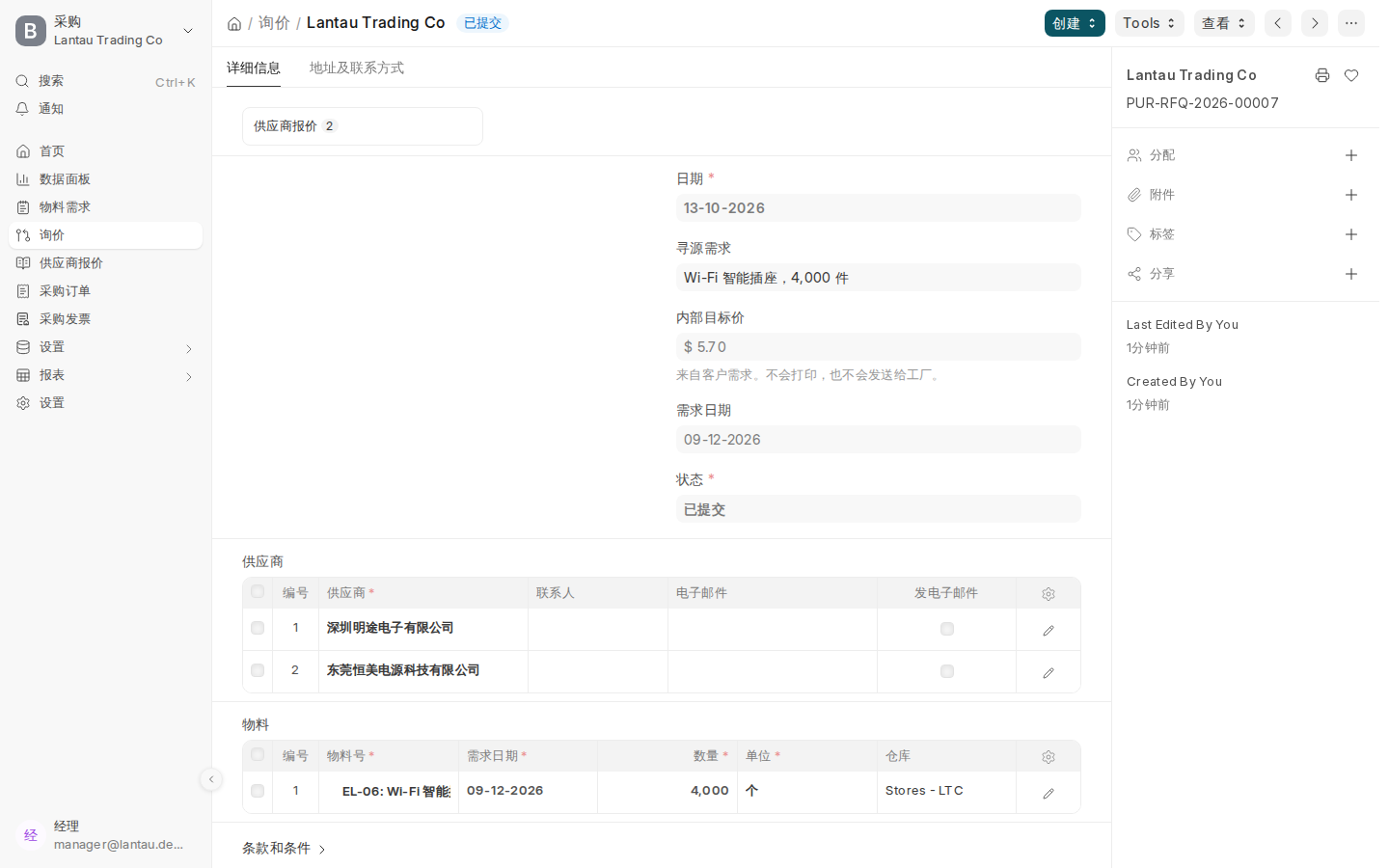
Task: Open the 查看 dropdown
Action: [x=1224, y=23]
